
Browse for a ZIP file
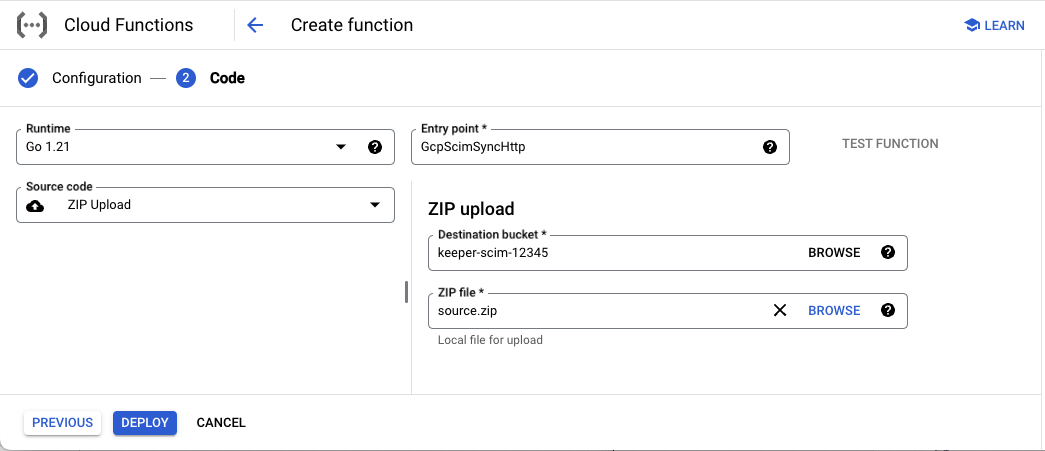pos(834,310)
